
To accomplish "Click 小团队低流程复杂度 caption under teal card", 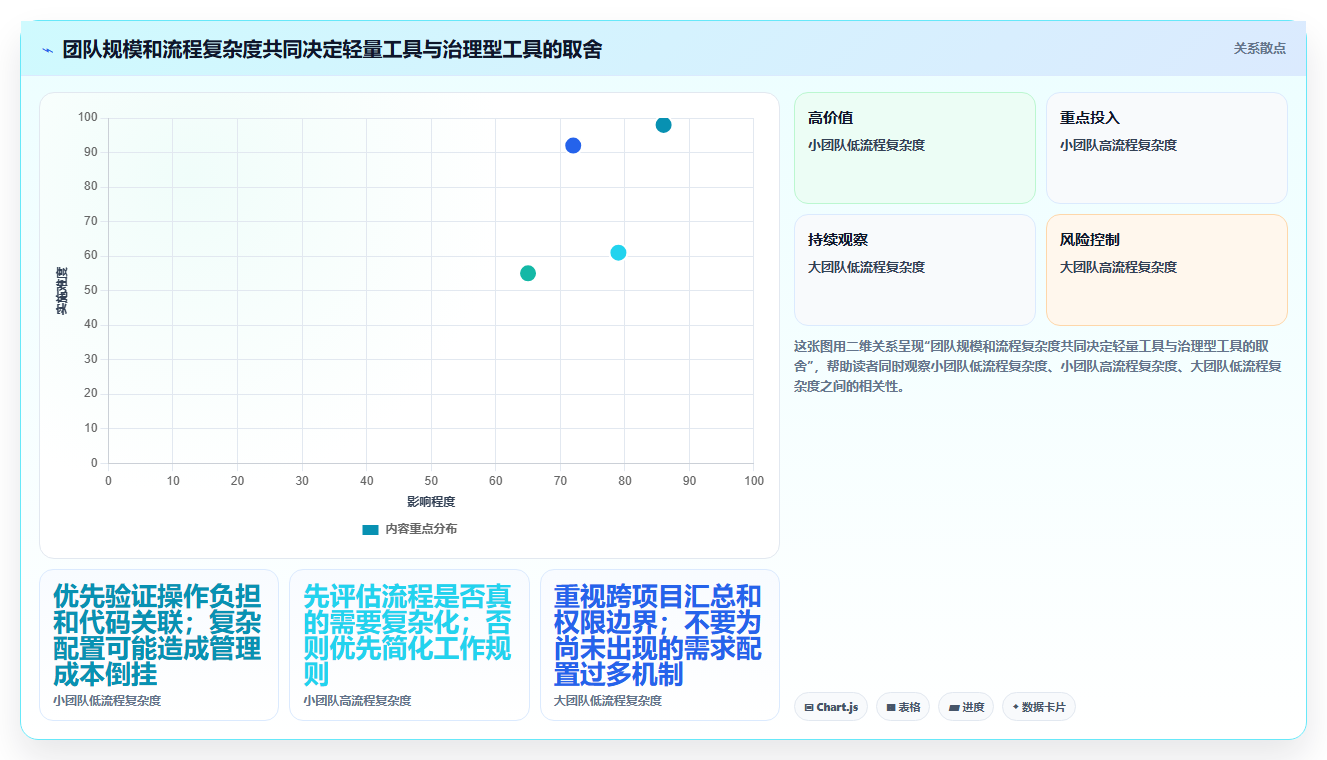I will pyautogui.click(x=107, y=701).
